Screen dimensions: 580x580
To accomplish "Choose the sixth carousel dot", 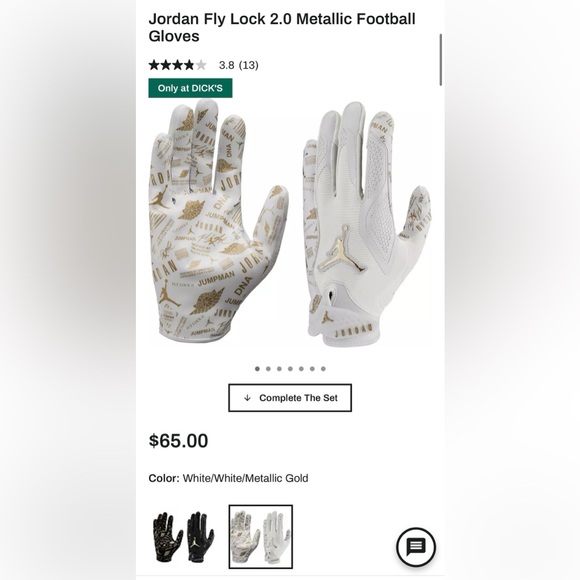I will tap(312, 368).
